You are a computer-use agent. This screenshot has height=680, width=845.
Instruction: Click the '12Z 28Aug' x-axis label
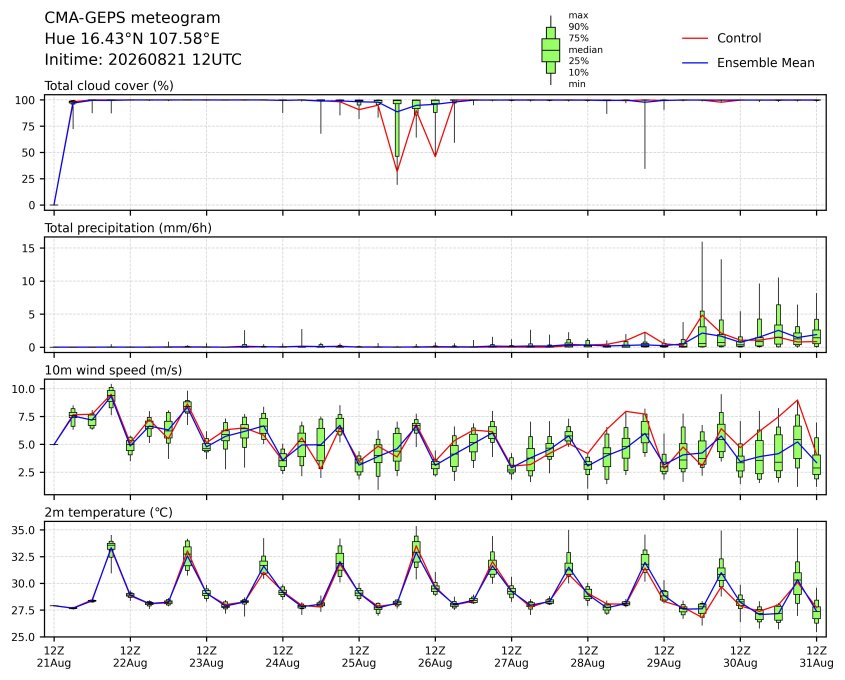(x=587, y=657)
